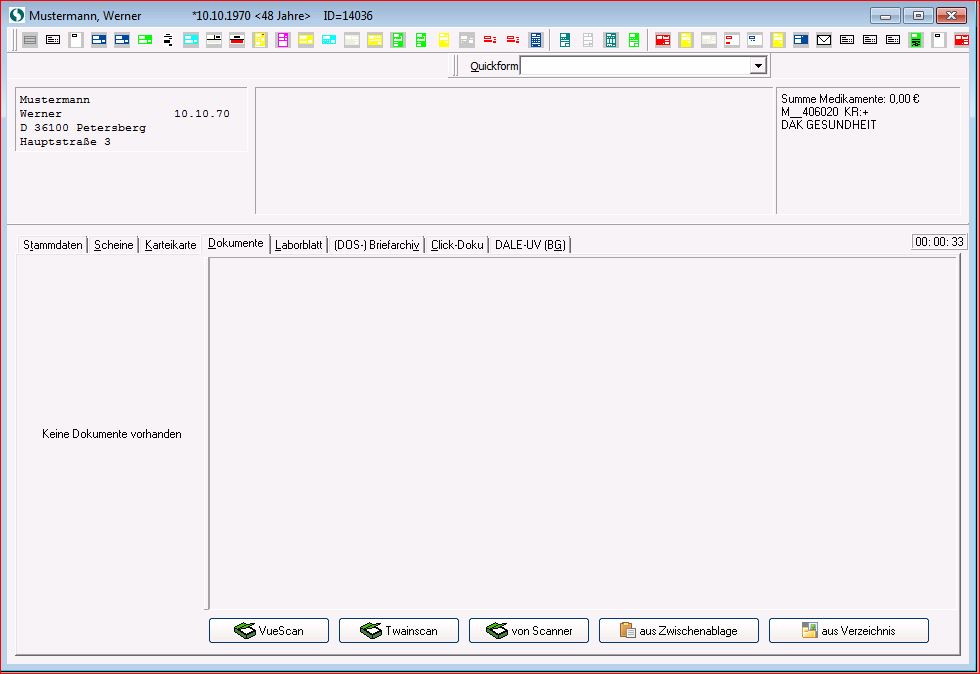Screen dimensions: 980x674
Task: Load a document 'aus Verzeichnis'
Action: (x=848, y=631)
